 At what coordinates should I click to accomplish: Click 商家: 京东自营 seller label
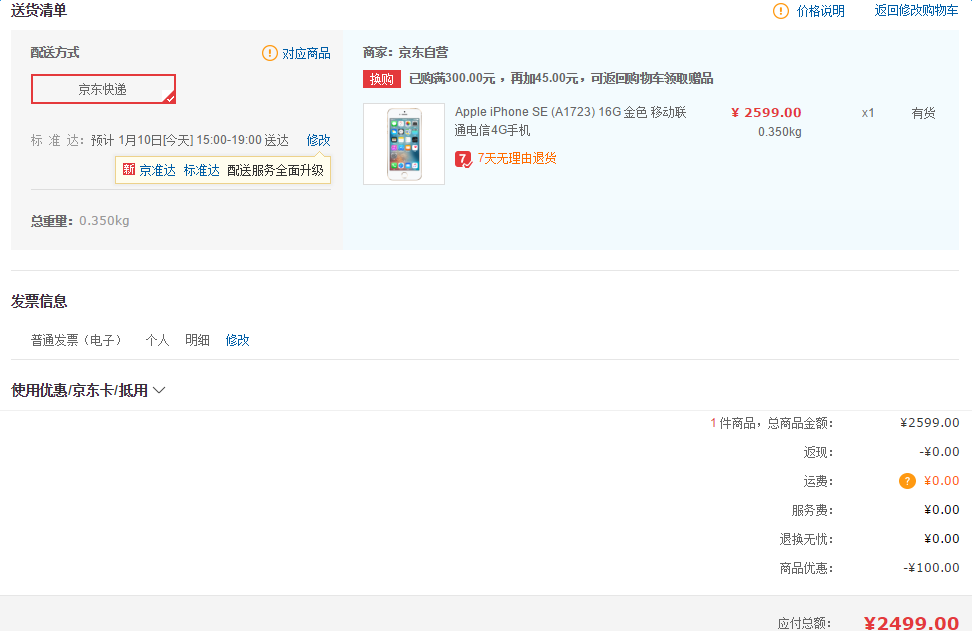405,53
